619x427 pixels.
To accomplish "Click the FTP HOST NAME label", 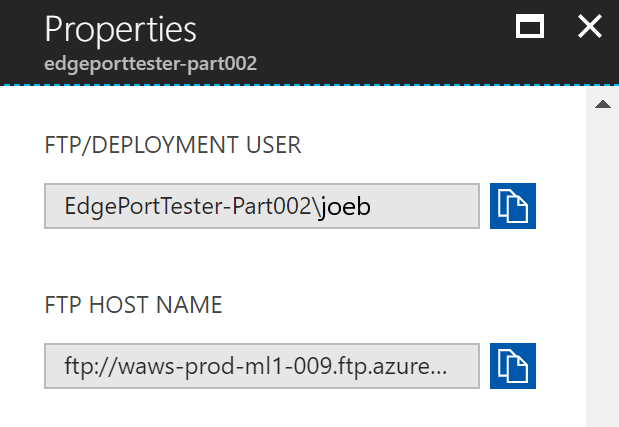I will tap(133, 305).
